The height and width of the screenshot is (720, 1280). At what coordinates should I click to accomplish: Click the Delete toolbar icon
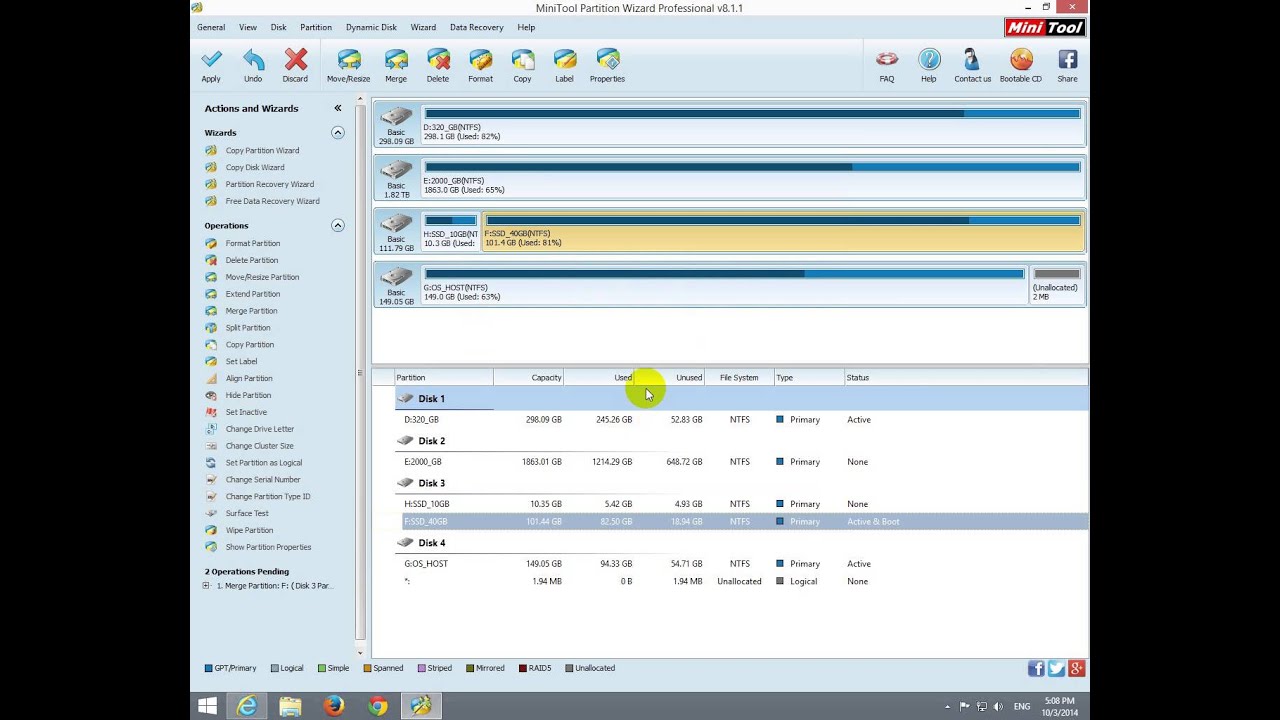tap(438, 65)
